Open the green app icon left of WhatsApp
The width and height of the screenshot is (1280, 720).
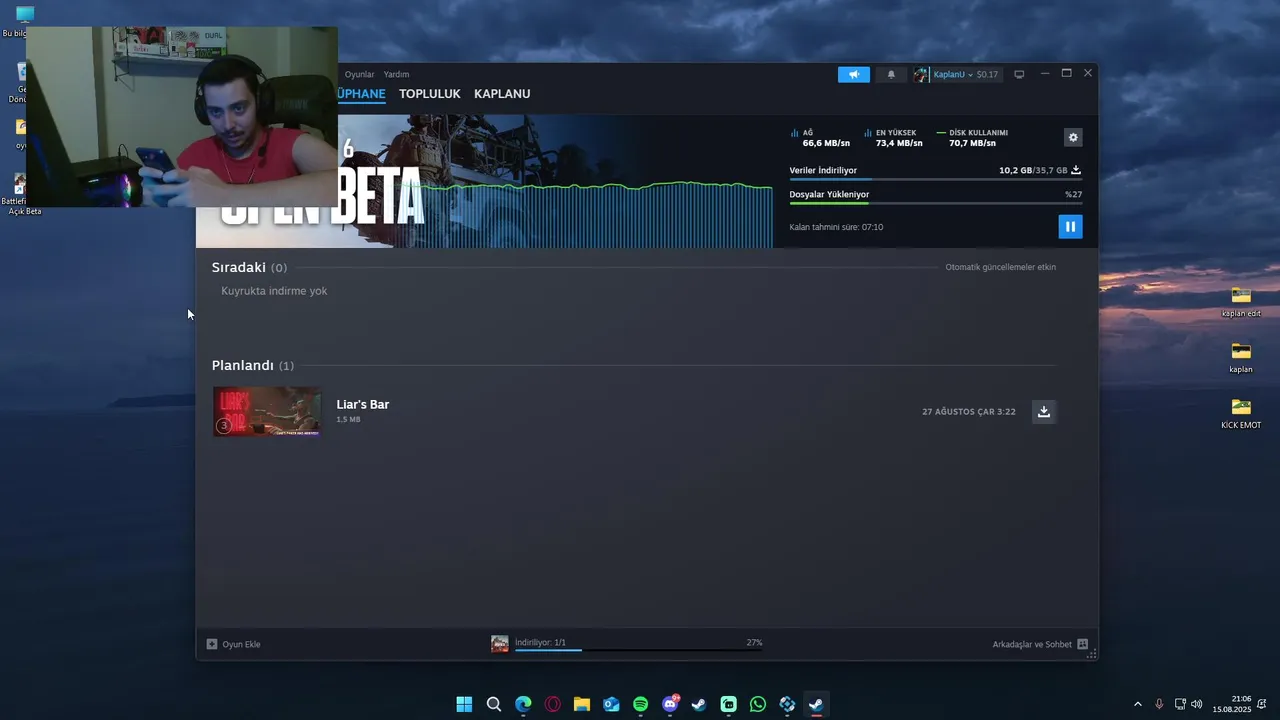click(x=729, y=705)
